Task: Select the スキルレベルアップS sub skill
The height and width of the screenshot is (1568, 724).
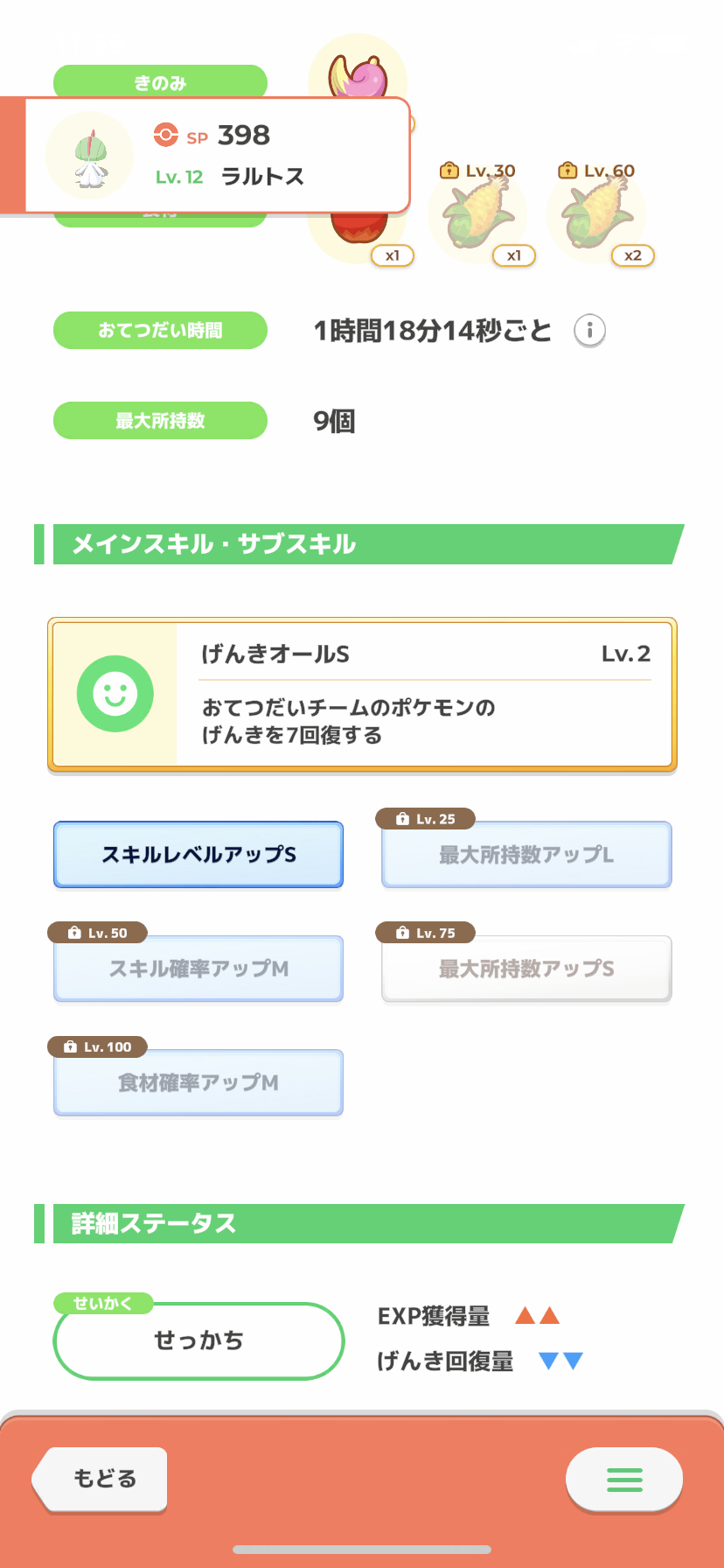Action: (x=198, y=854)
